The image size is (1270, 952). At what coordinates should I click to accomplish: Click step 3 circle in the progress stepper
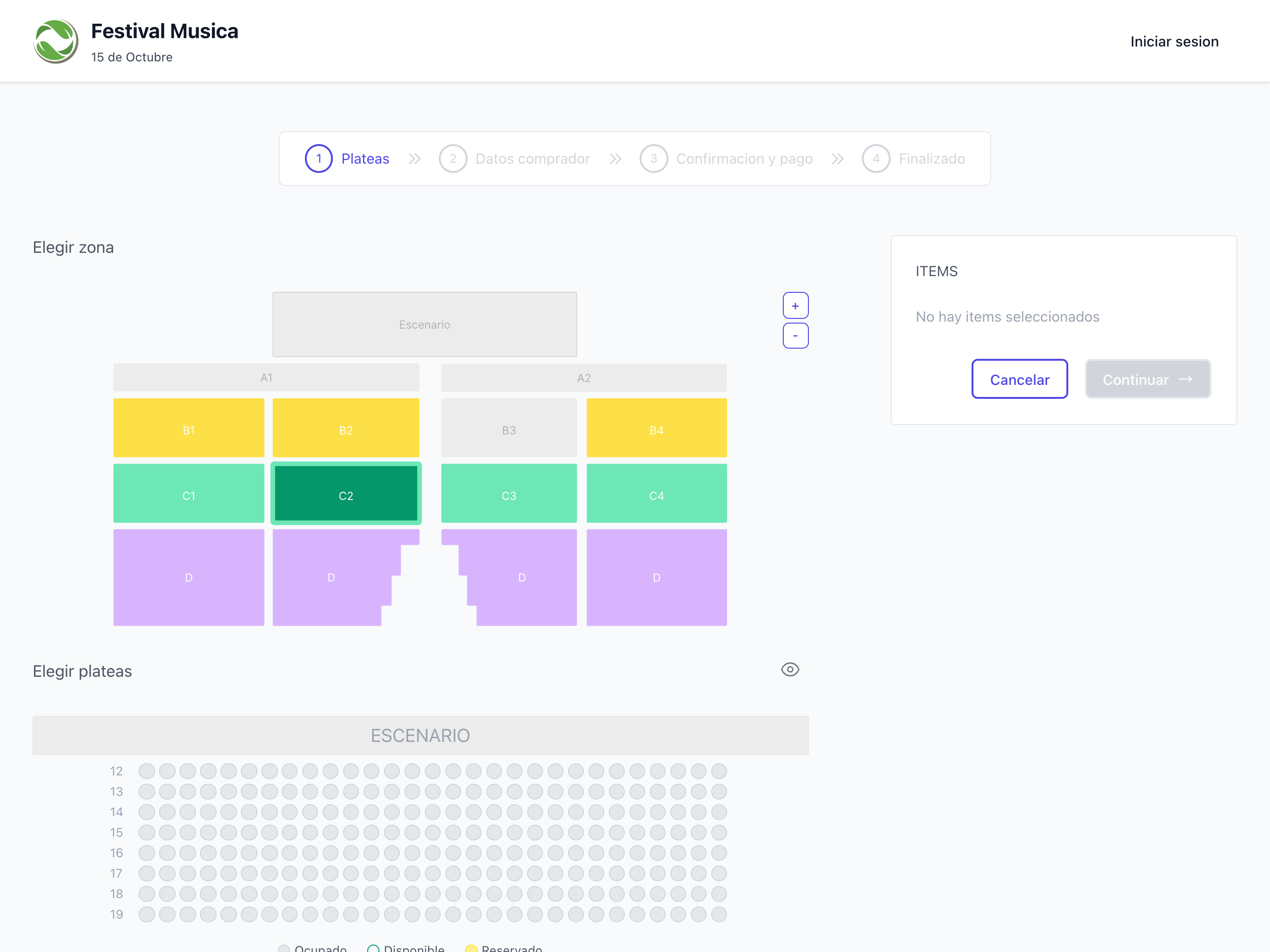[x=654, y=159]
